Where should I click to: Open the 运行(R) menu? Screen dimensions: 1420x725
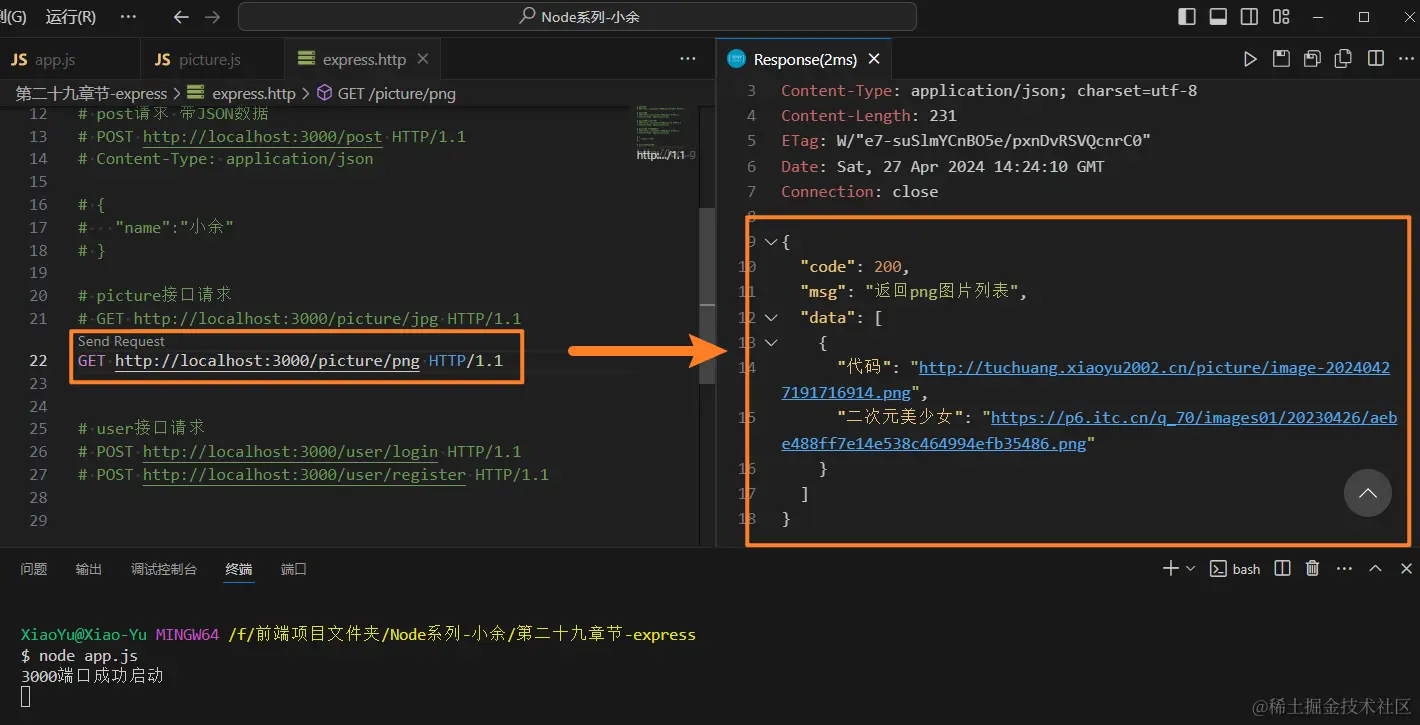71,17
